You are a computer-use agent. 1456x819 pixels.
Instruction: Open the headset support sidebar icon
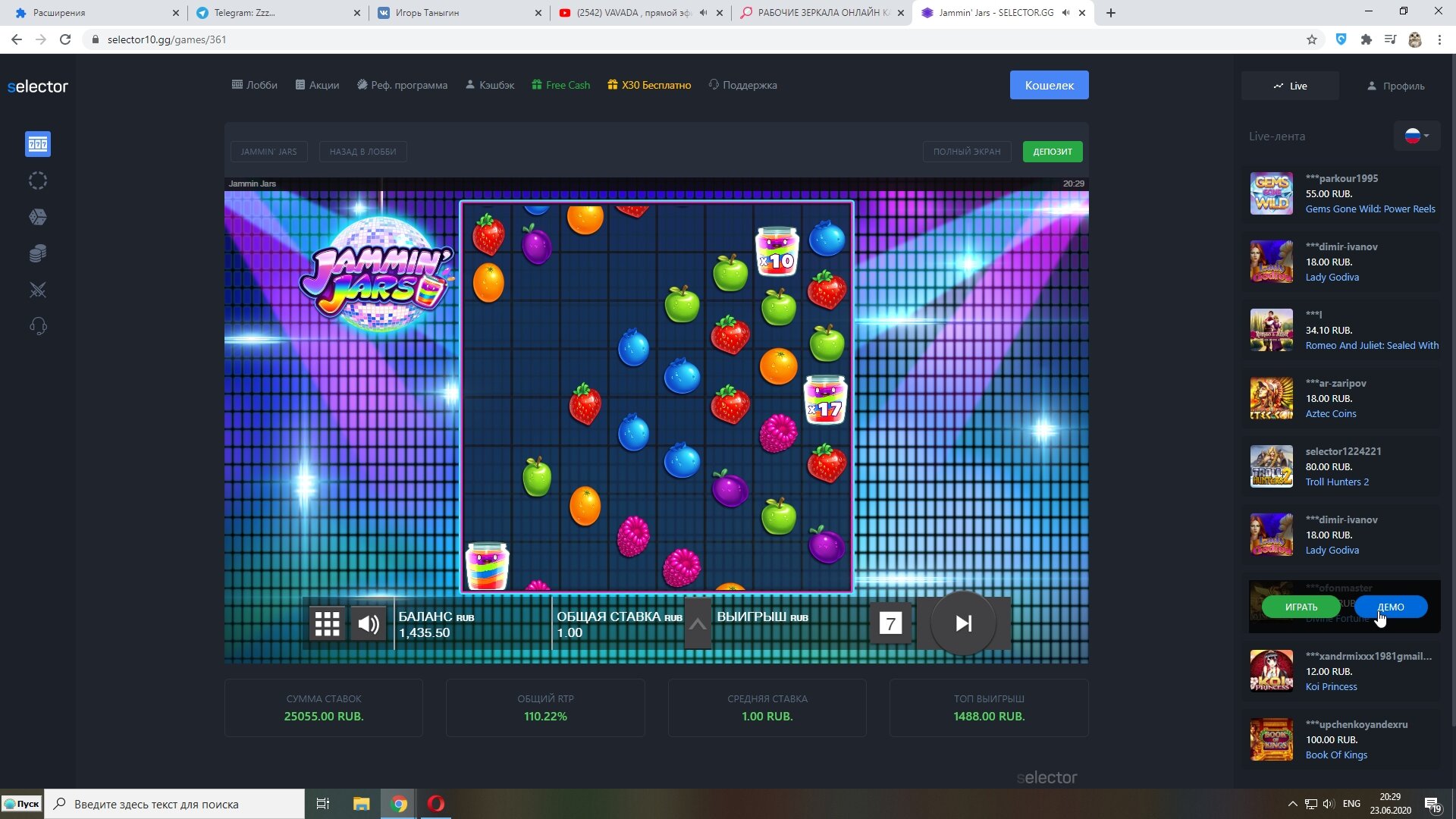(37, 326)
